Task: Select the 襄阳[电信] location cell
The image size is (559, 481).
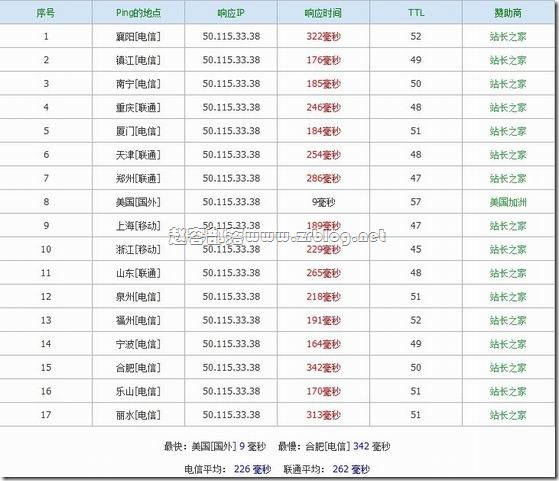Action: pyautogui.click(x=138, y=36)
